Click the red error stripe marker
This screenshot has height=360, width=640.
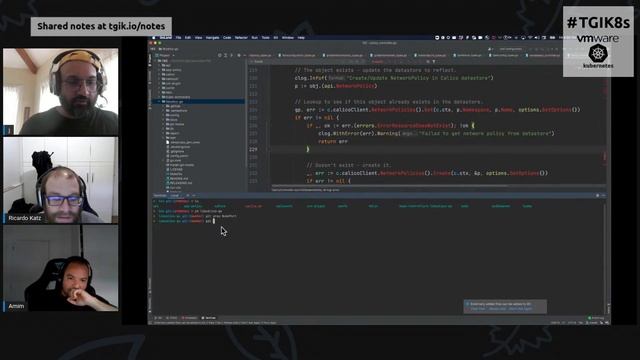[604, 156]
